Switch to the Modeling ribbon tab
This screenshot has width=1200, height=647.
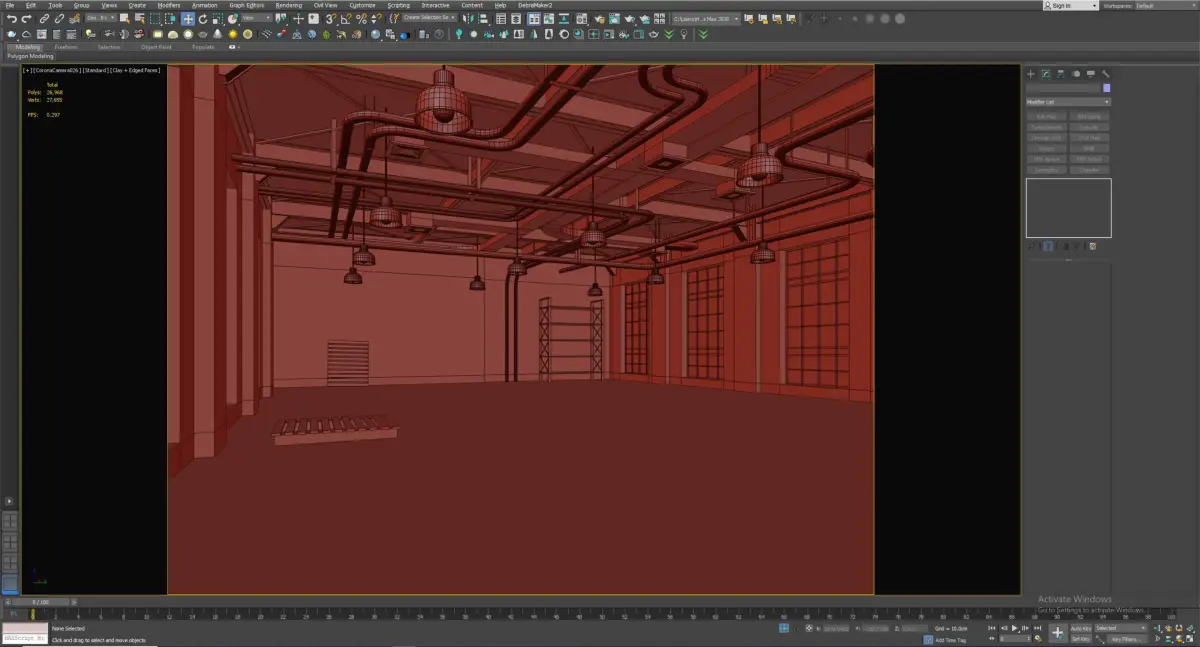point(27,46)
